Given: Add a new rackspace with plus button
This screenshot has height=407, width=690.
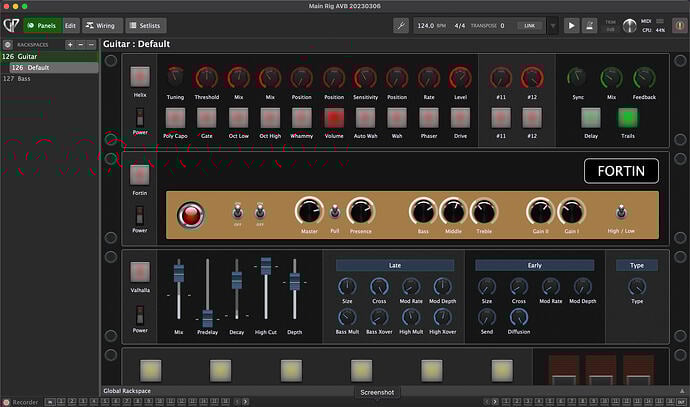Looking at the screenshot, I should point(68,45).
